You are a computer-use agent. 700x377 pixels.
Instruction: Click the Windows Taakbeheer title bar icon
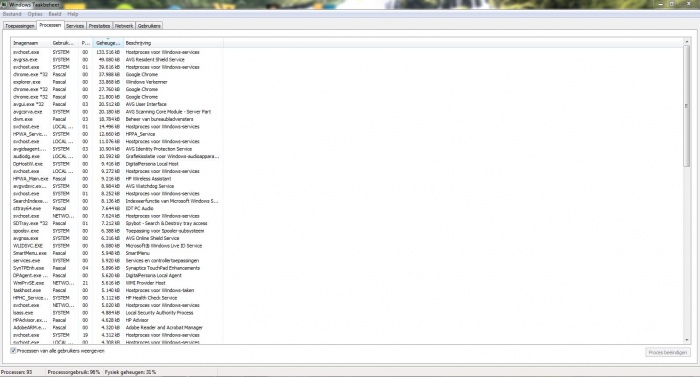tap(4, 4)
